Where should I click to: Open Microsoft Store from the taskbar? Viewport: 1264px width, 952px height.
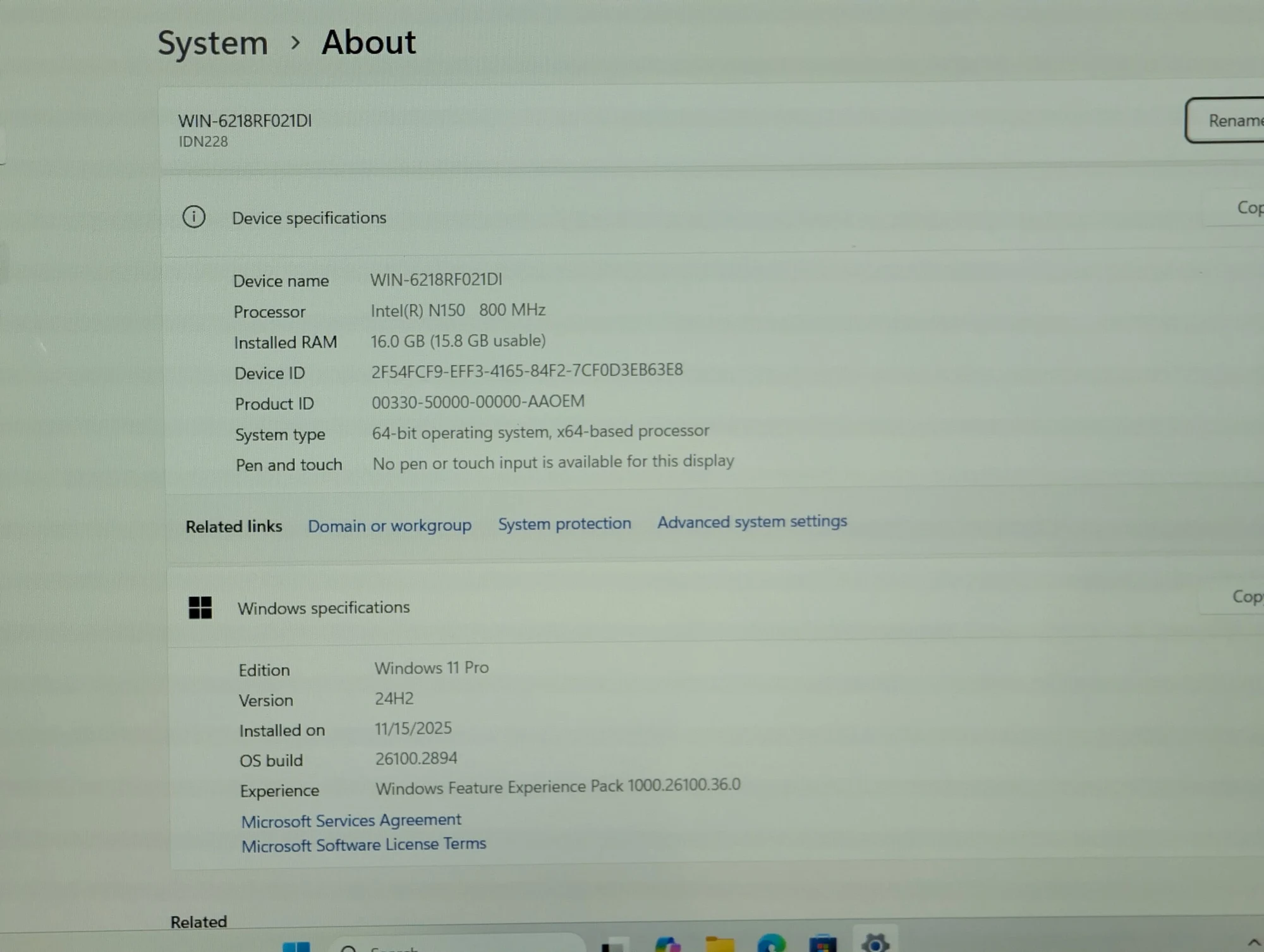click(x=823, y=944)
